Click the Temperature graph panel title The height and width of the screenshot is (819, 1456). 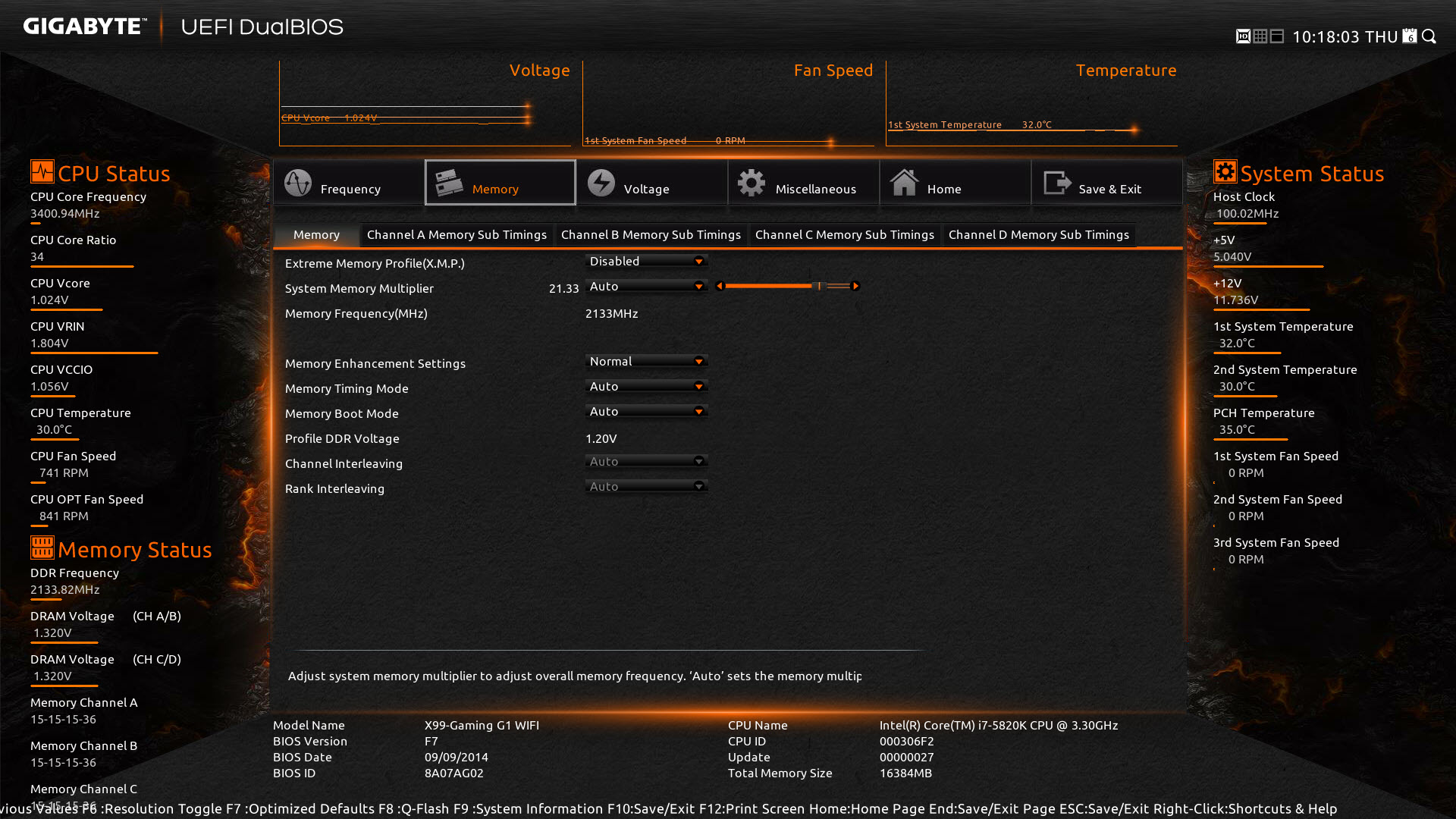1126,71
